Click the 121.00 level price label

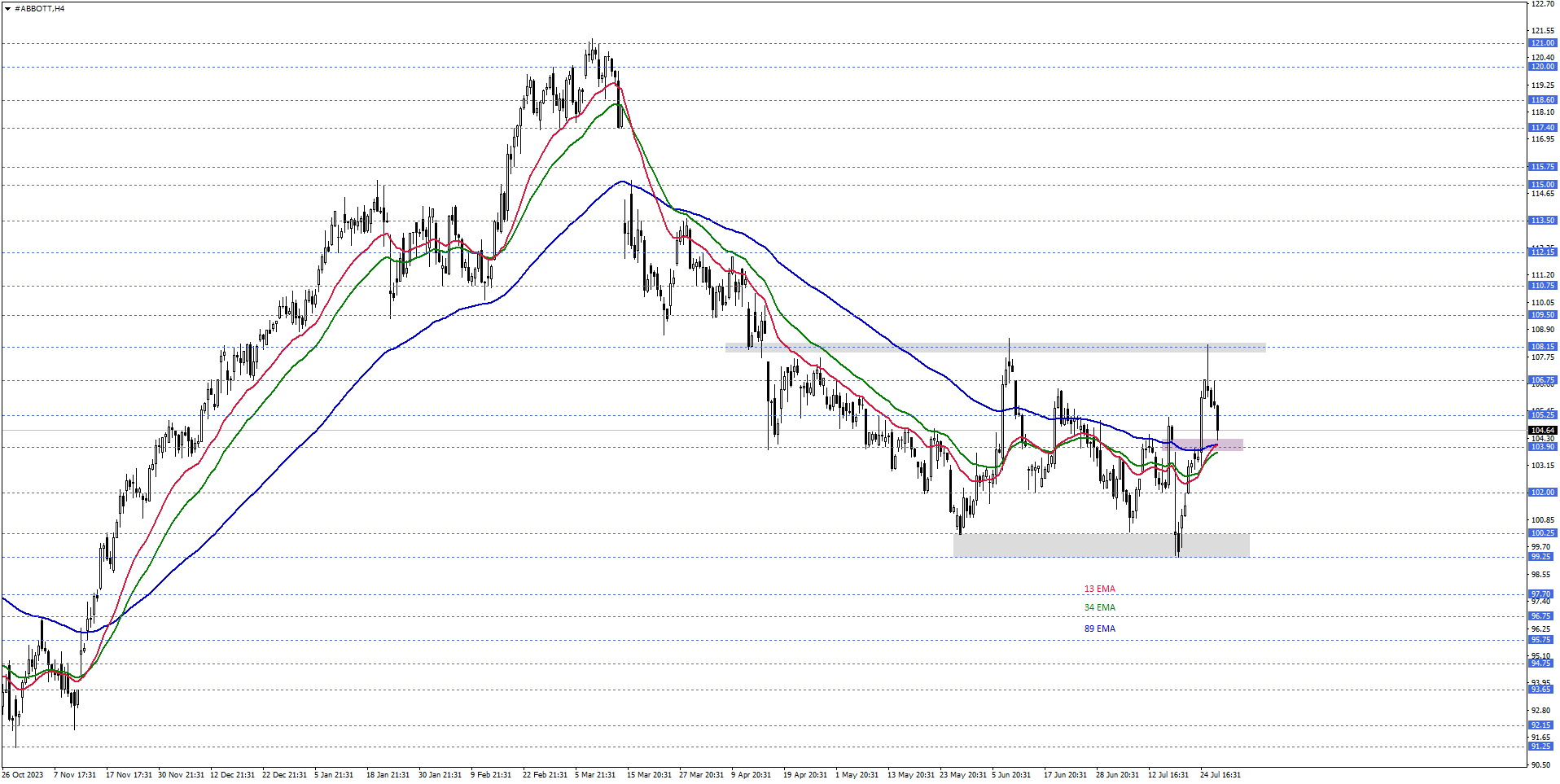[x=1542, y=43]
